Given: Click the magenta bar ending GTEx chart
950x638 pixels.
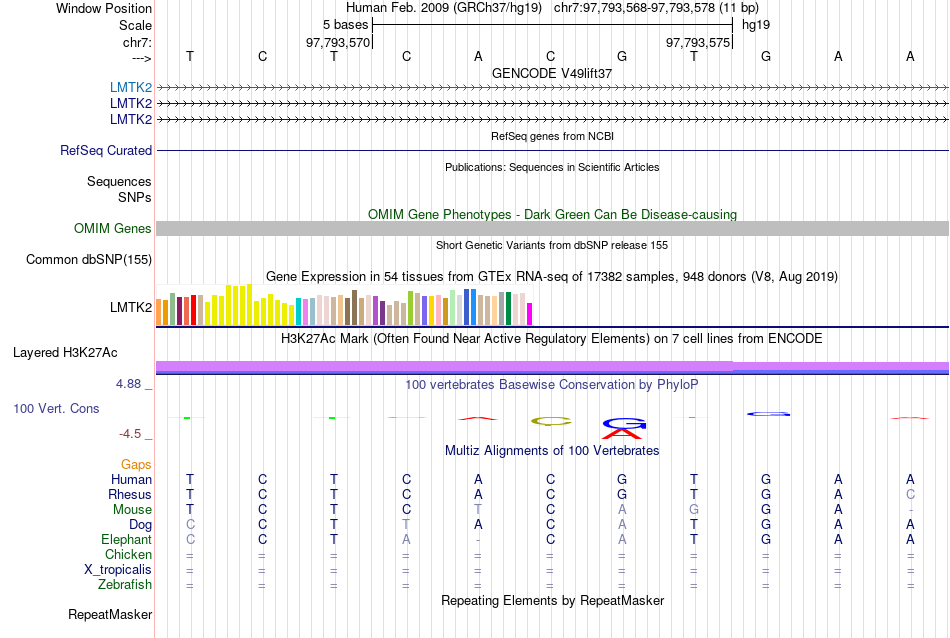Looking at the screenshot, I should click(530, 314).
